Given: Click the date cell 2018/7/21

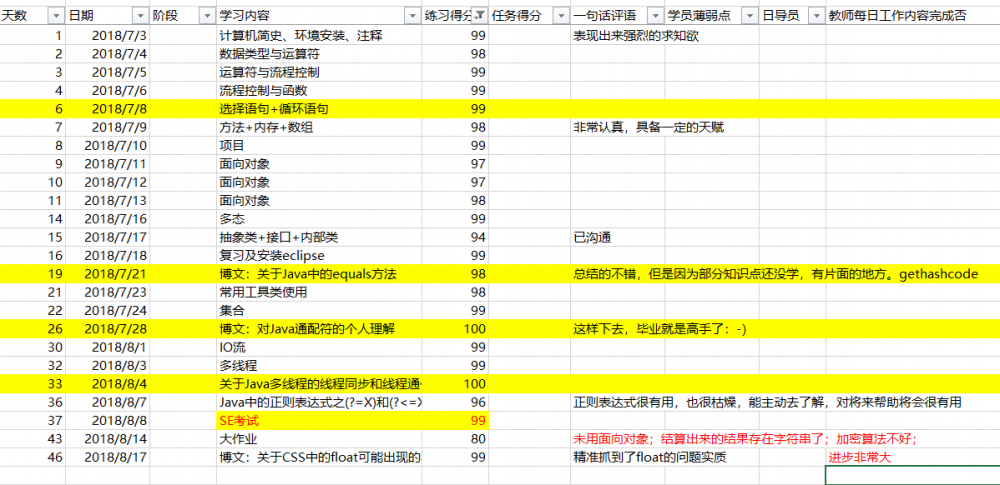Looking at the screenshot, I should point(107,274).
